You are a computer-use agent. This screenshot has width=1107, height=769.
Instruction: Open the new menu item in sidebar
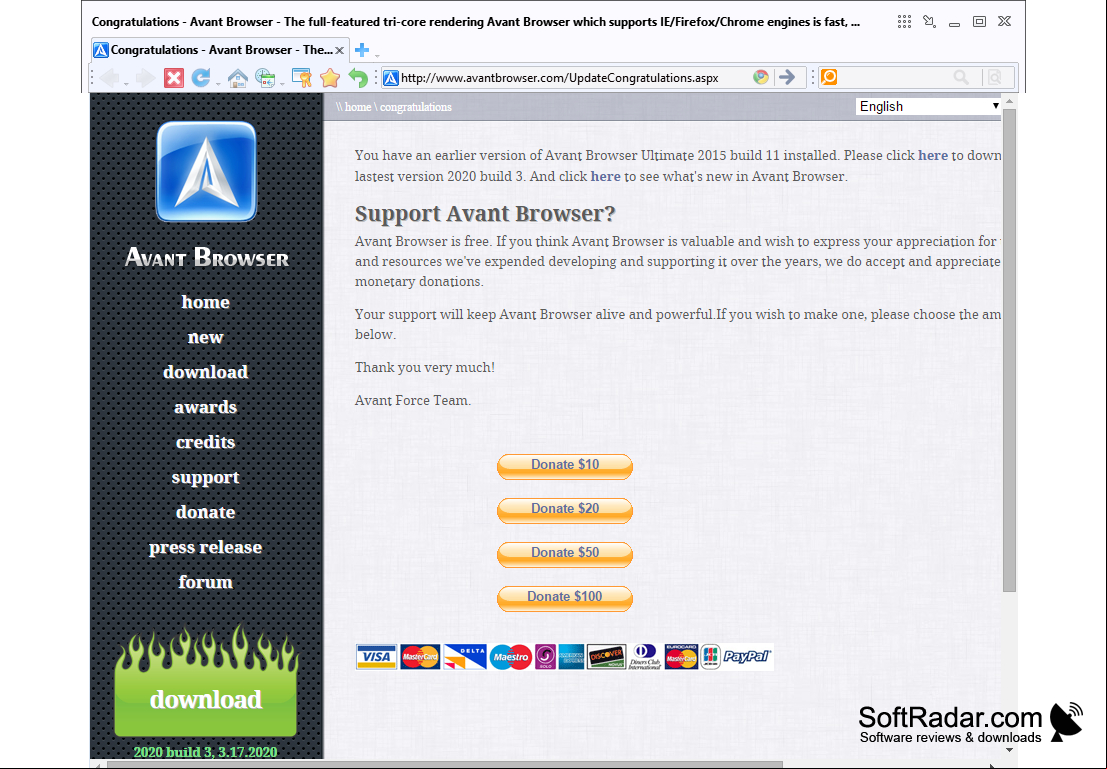pyautogui.click(x=205, y=338)
